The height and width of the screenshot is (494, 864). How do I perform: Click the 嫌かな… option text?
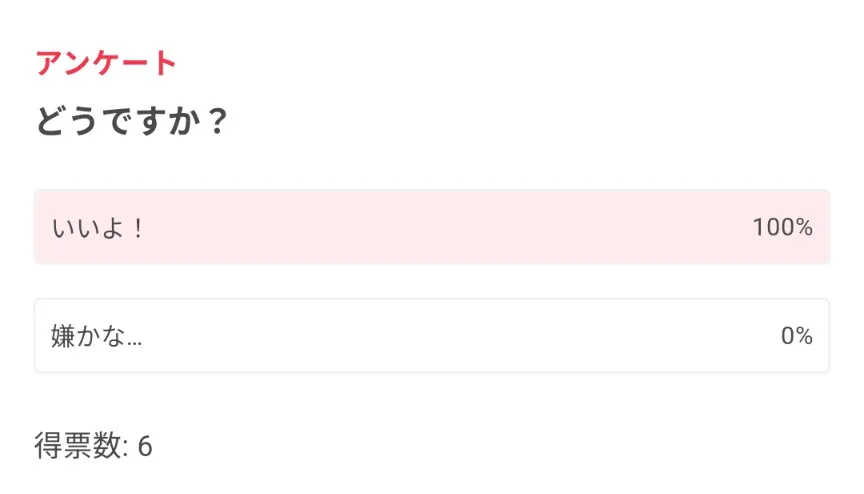(x=96, y=337)
